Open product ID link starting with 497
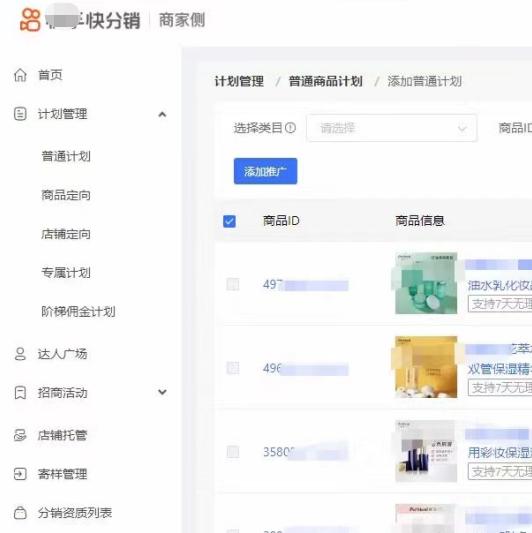The width and height of the screenshot is (532, 533). 306,285
